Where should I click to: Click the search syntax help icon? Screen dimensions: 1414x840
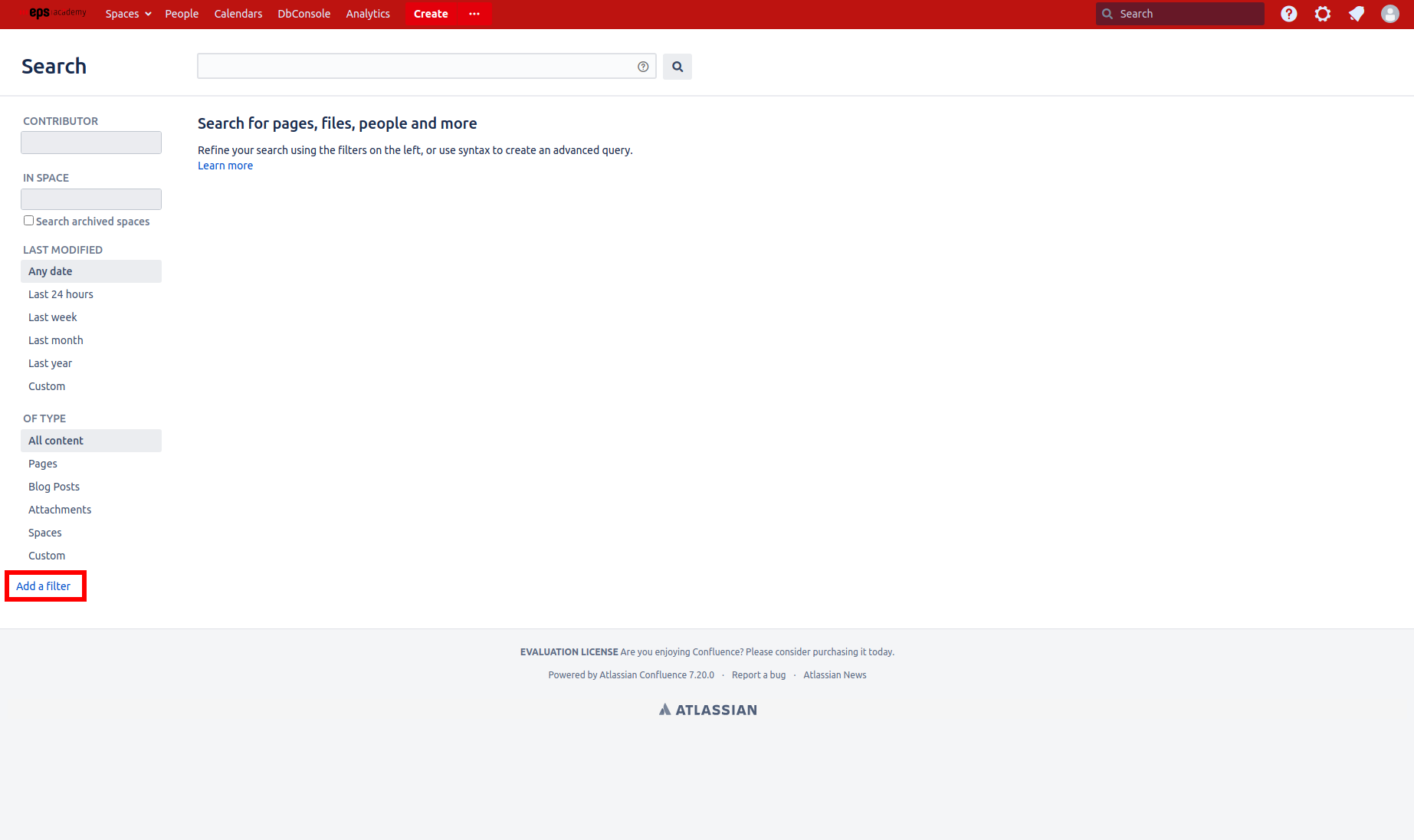coord(643,67)
